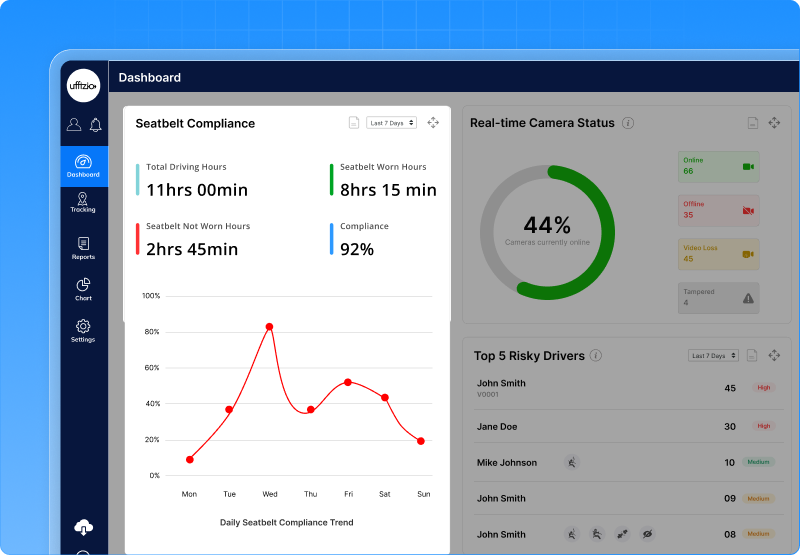Open the user profile icon in sidebar

(74, 125)
